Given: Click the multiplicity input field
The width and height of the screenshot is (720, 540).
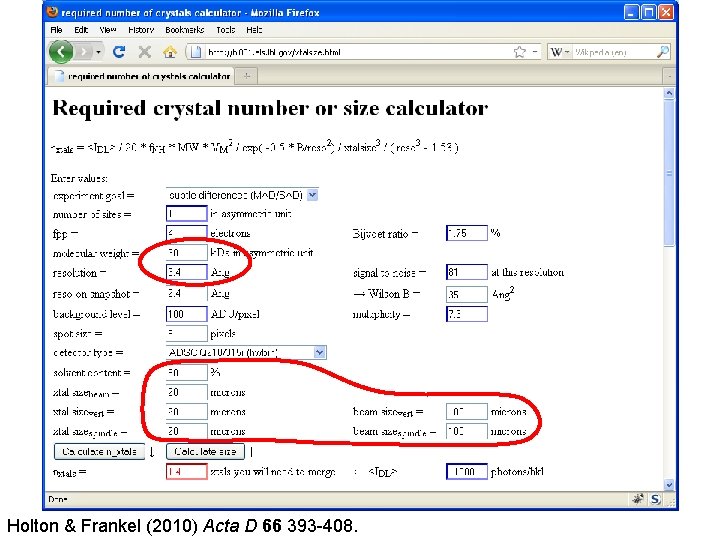Looking at the screenshot, I should click(x=467, y=314).
